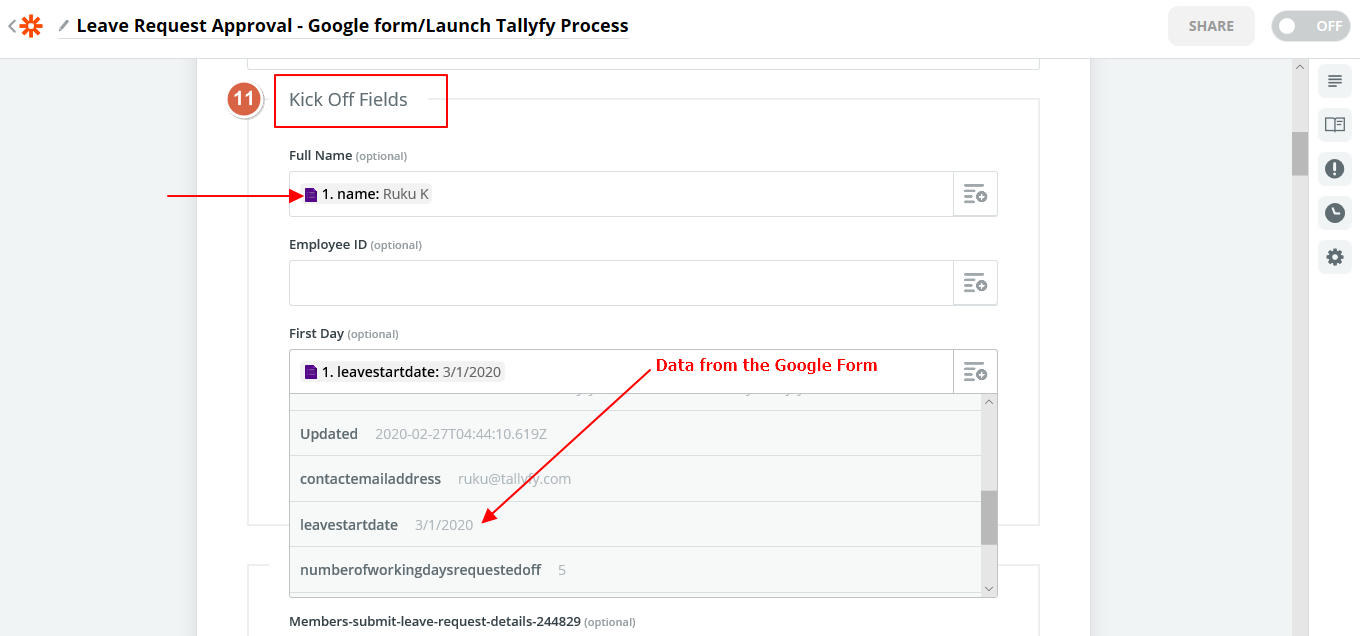Open the settings gear icon in sidebar
Image resolution: width=1360 pixels, height=636 pixels.
tap(1335, 257)
